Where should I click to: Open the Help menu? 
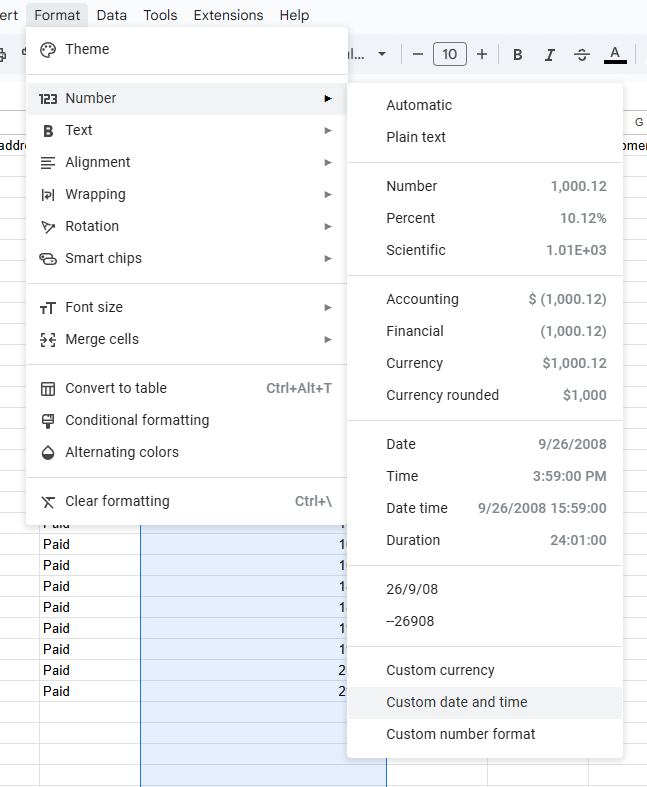pyautogui.click(x=294, y=15)
